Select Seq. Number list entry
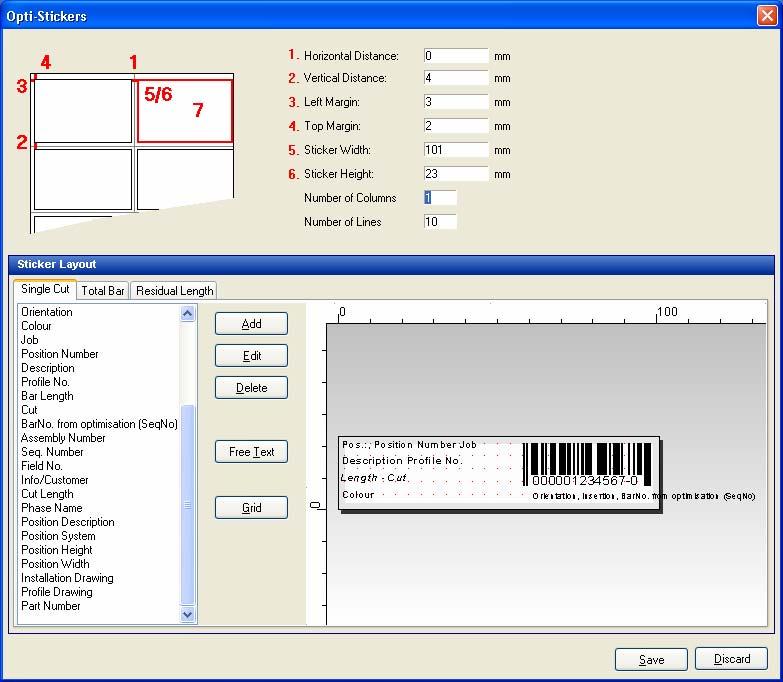Screen dimensions: 783x682 pos(52,452)
